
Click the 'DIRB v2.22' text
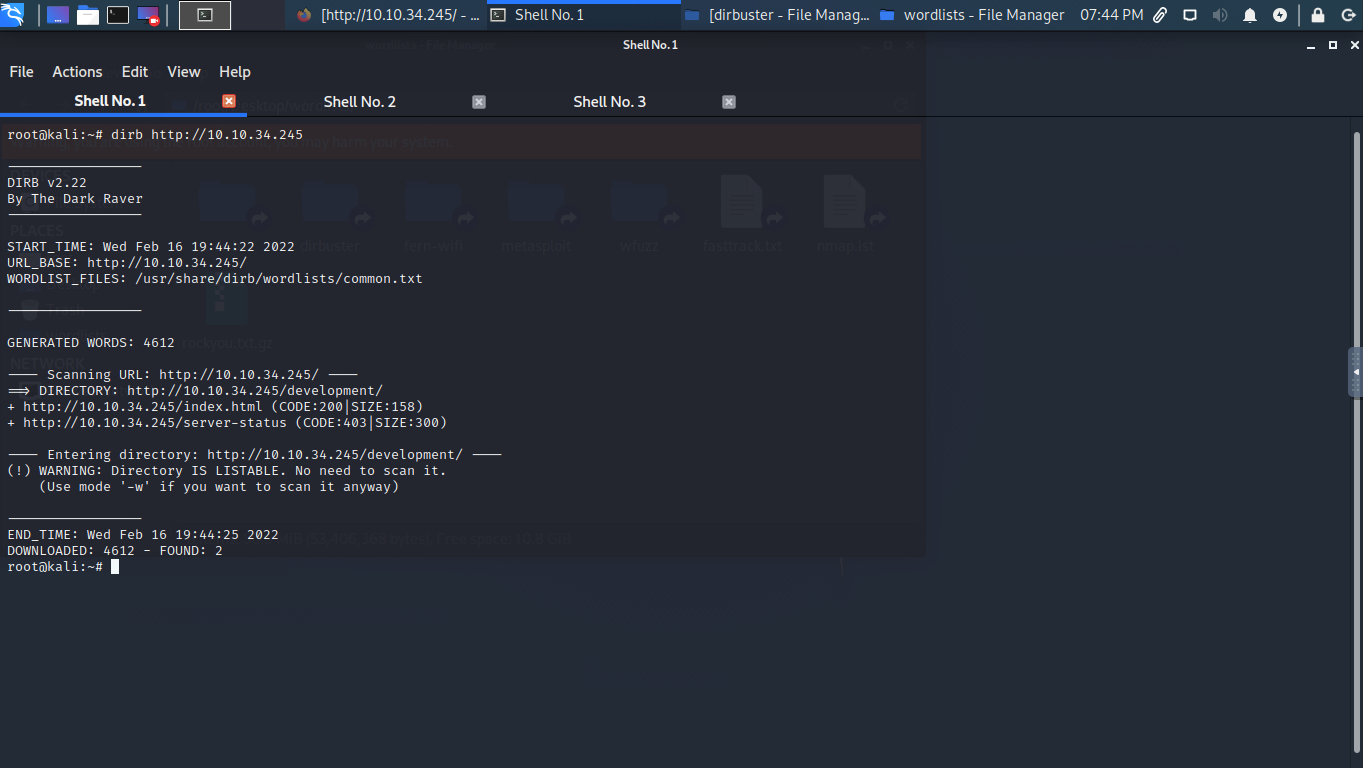[47, 182]
